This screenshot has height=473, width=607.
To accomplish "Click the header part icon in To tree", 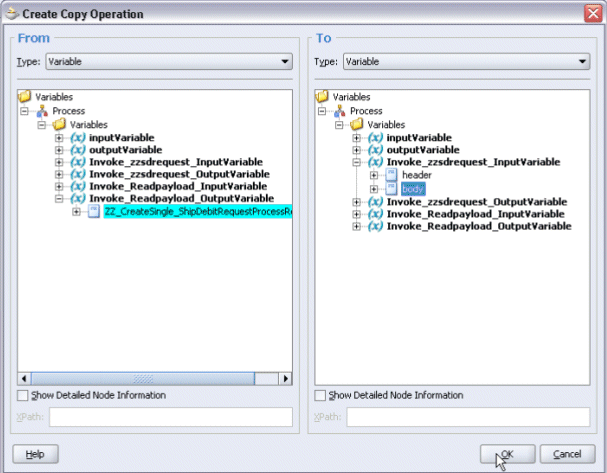I will click(391, 175).
